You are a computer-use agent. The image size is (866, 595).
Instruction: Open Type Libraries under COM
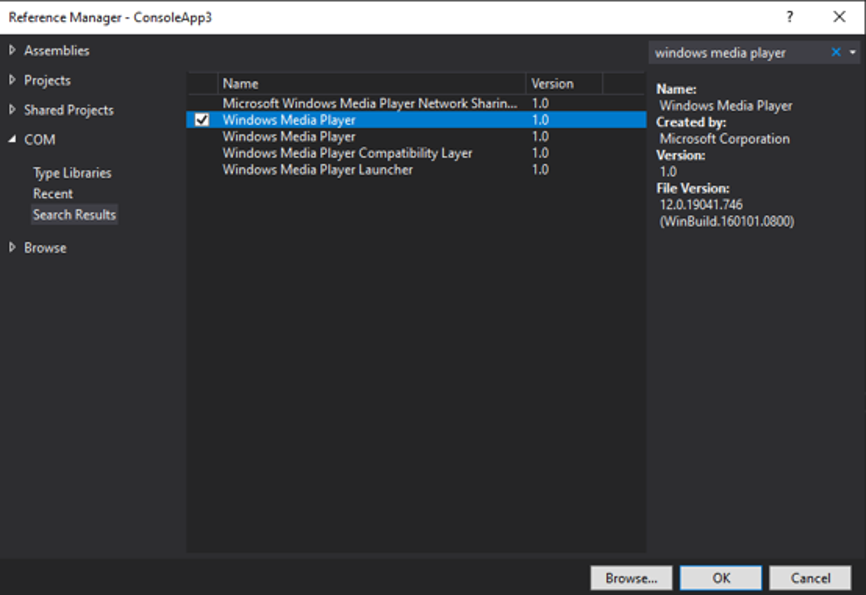coord(72,173)
